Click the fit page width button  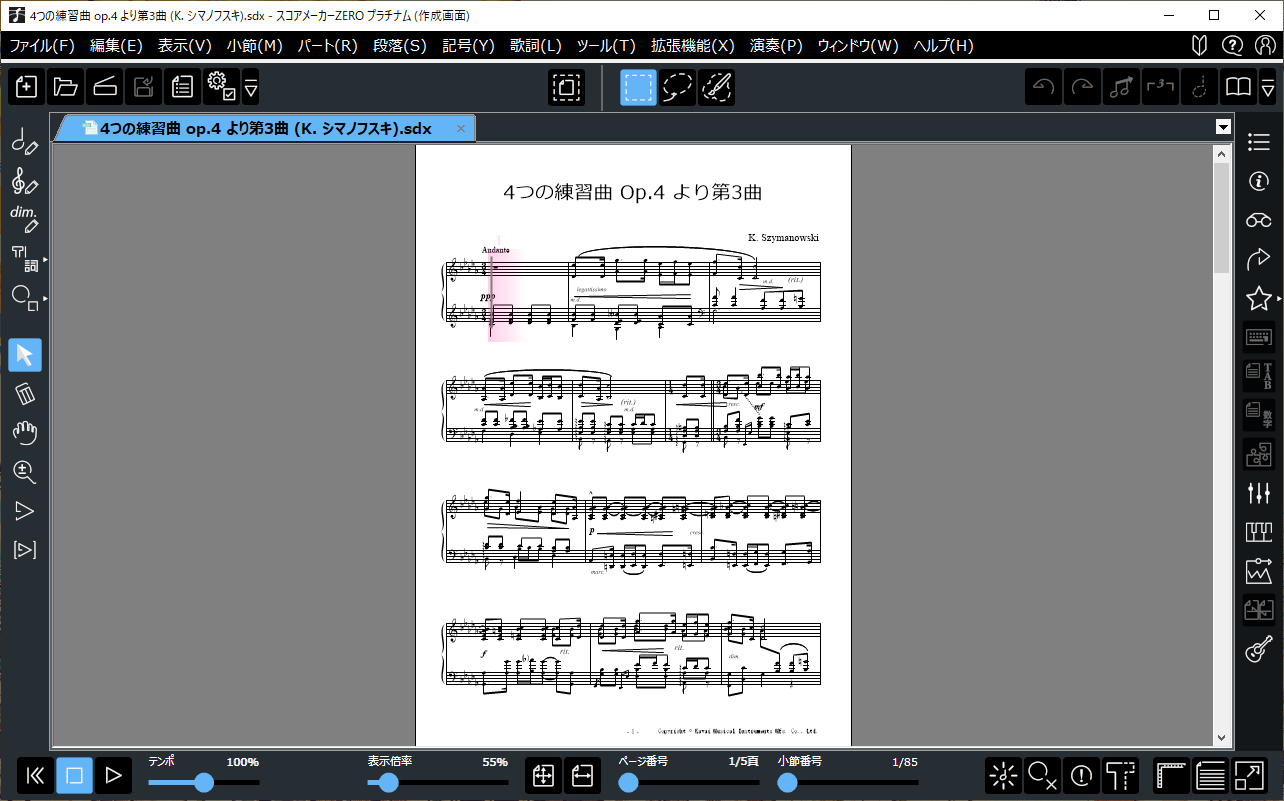(x=582, y=775)
